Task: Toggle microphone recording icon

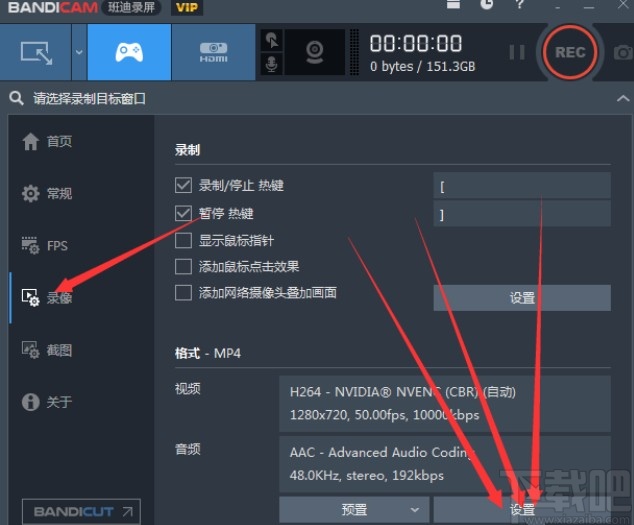Action: [272, 64]
